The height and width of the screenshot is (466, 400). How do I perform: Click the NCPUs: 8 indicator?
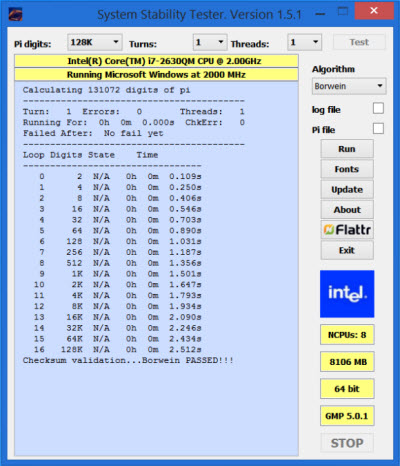[347, 335]
